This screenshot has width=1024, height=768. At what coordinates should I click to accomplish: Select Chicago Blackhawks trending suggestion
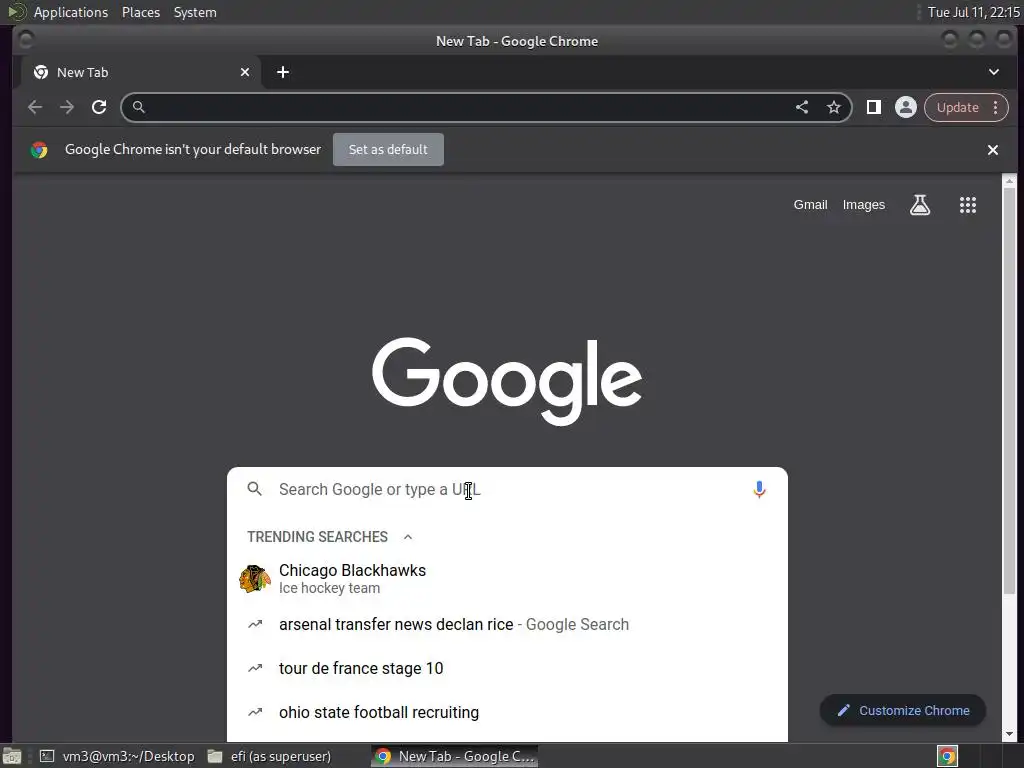click(507, 579)
